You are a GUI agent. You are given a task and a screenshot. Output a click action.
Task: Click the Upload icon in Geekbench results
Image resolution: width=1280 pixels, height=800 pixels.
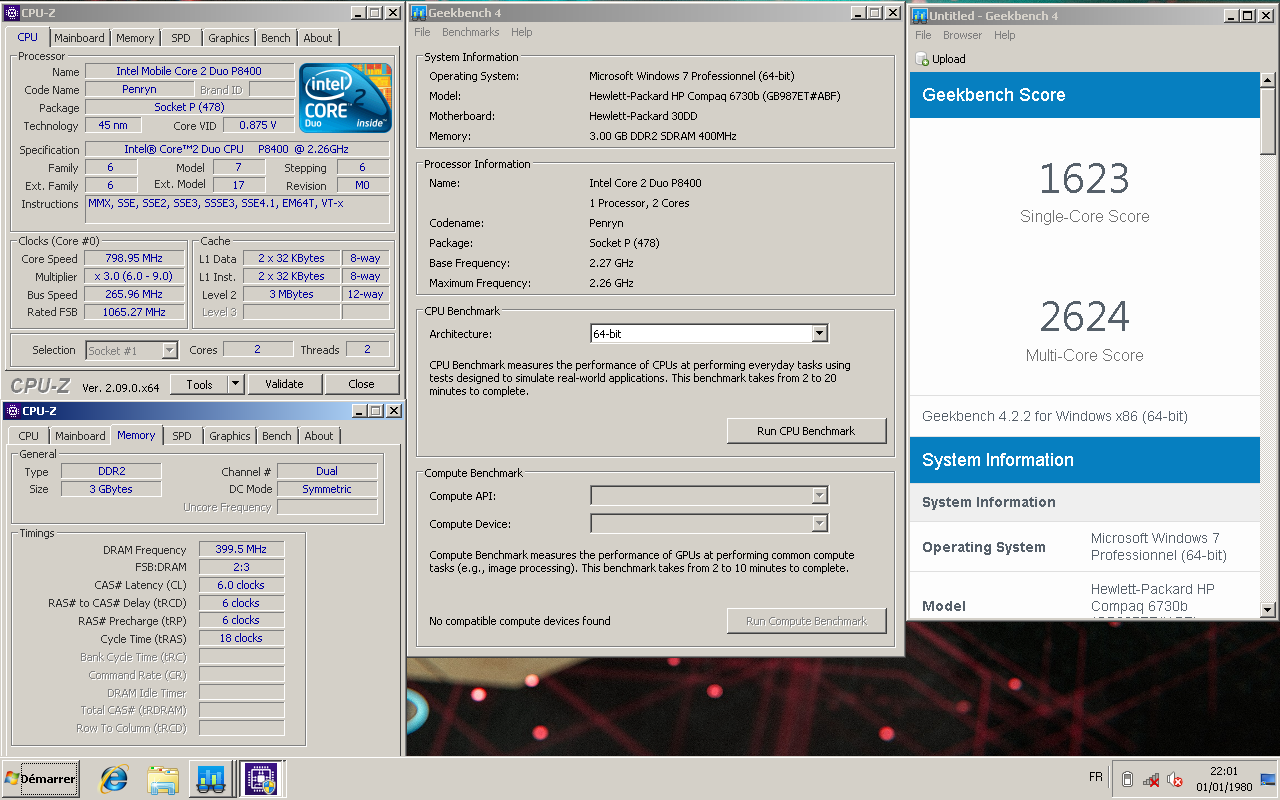(x=922, y=59)
